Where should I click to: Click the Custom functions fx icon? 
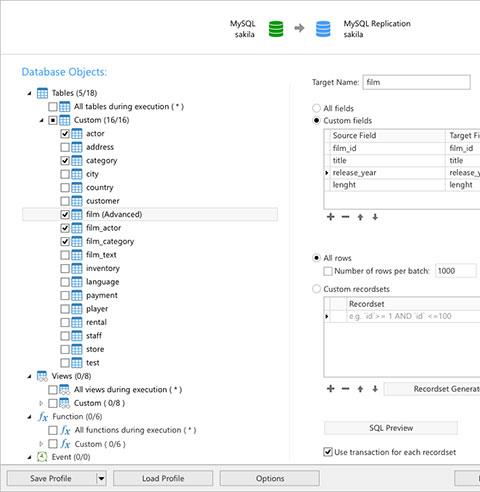pos(65,444)
